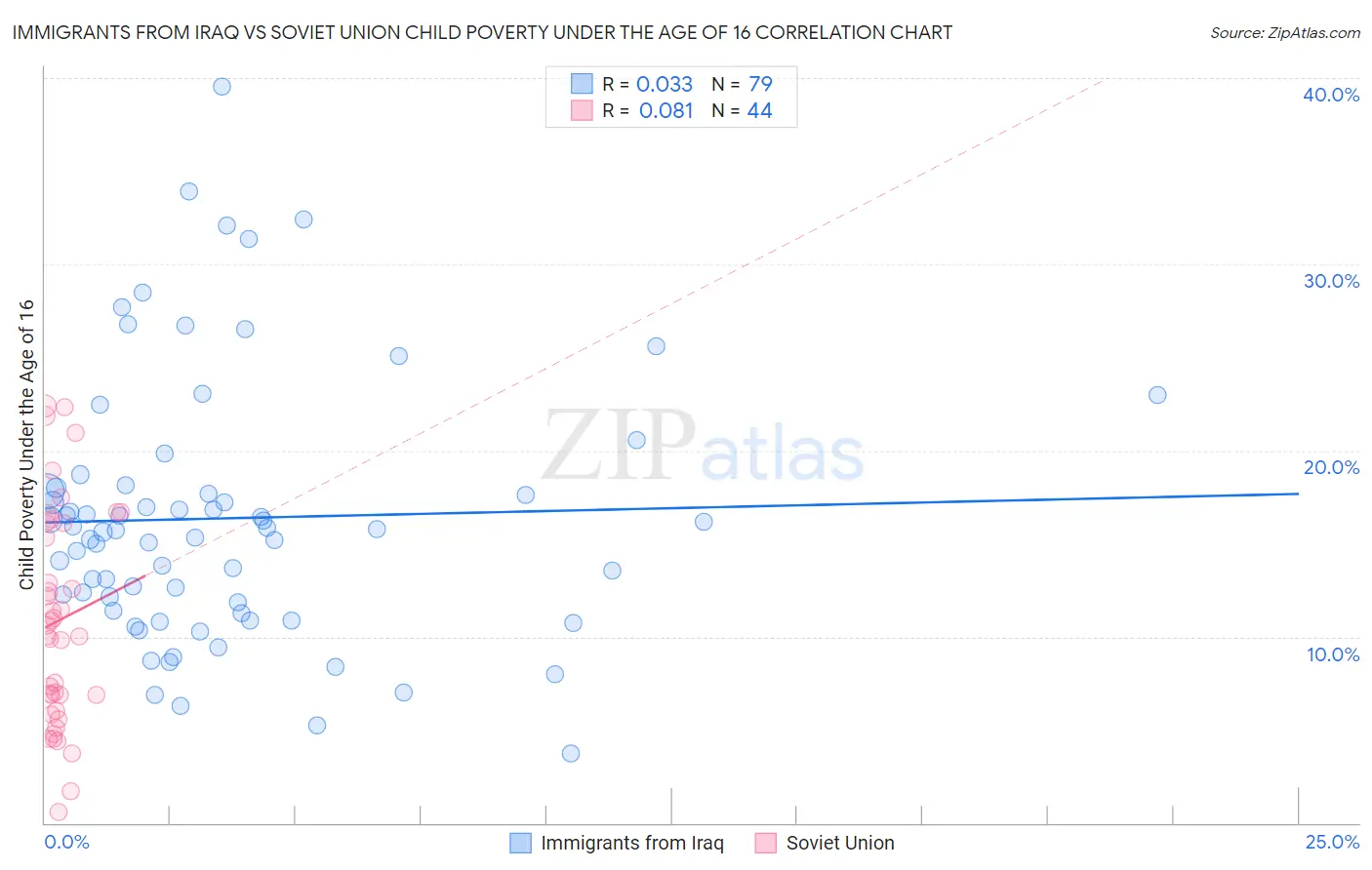Open the ZipAtlas.com source link

(x=1285, y=32)
